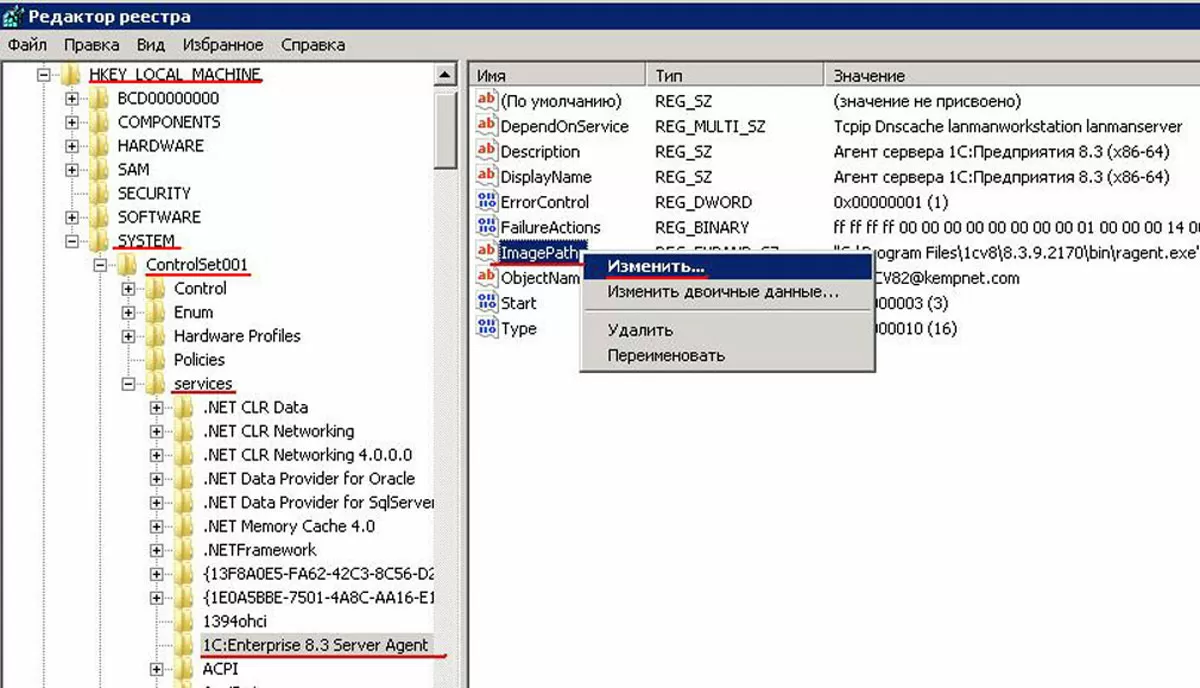Viewport: 1200px width, 688px height.
Task: Expand the HARDWARE key
Action: click(72, 146)
